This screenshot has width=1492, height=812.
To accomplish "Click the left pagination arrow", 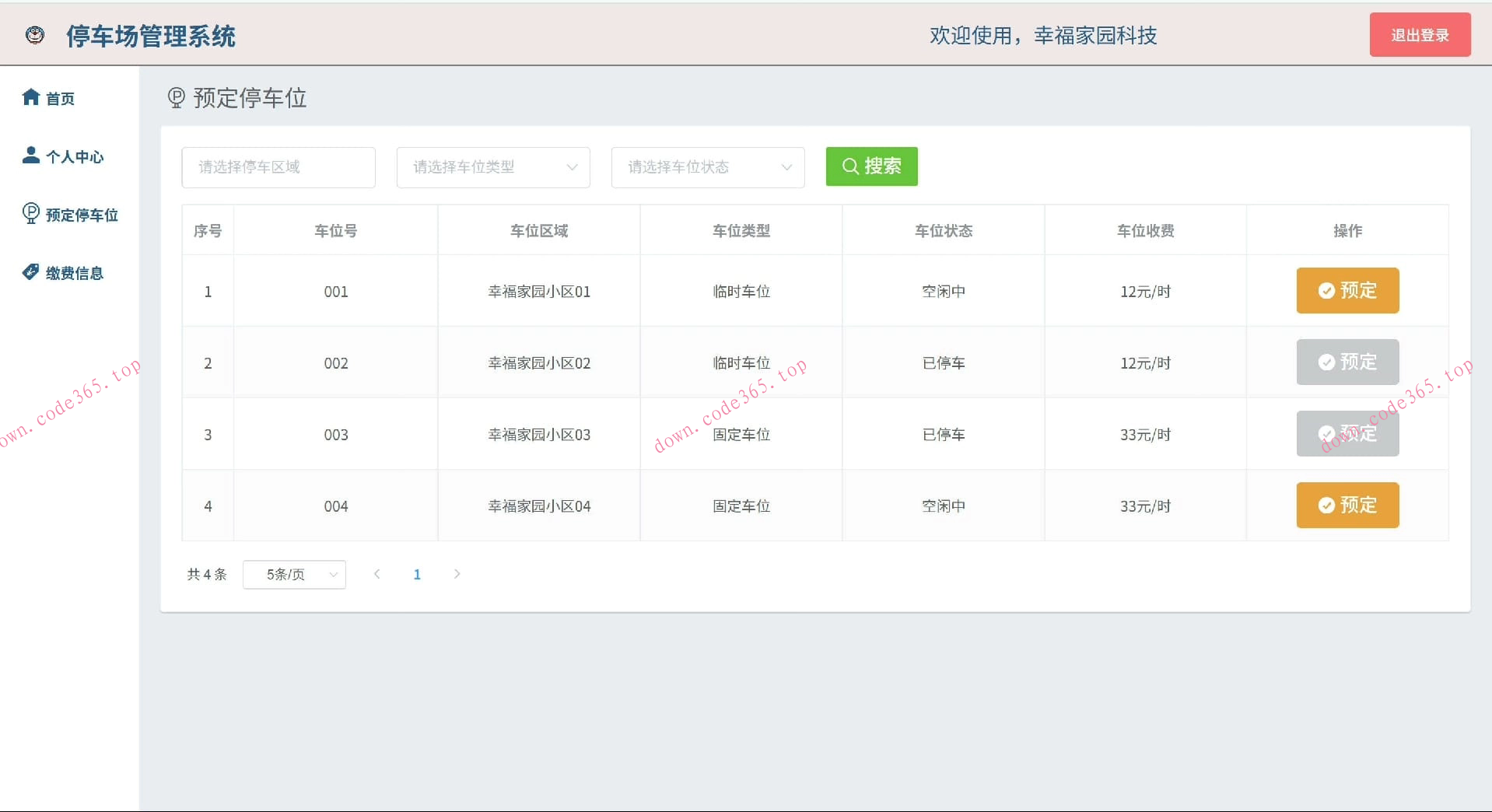I will coord(377,574).
